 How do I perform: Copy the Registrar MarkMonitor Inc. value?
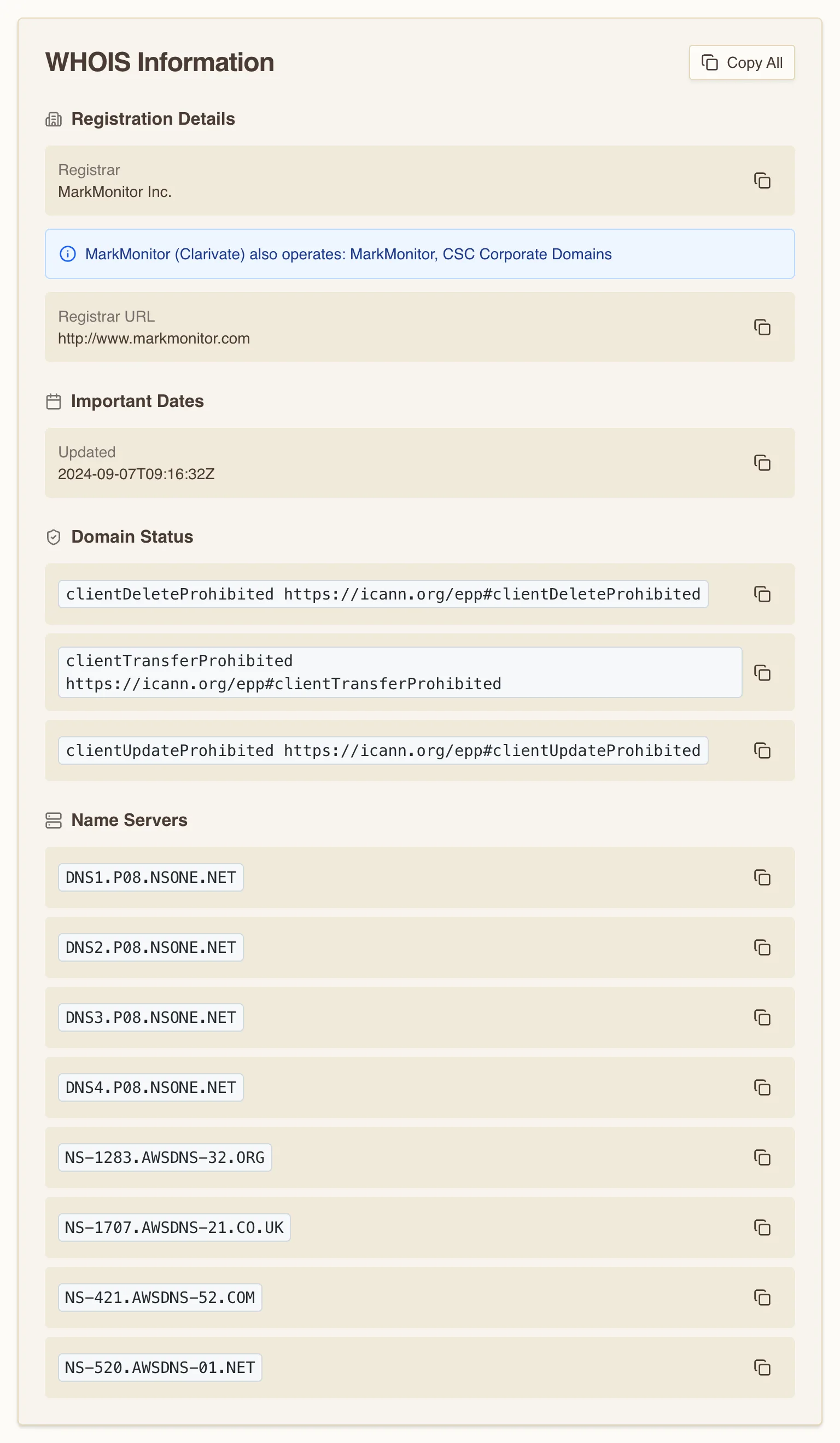tap(762, 181)
